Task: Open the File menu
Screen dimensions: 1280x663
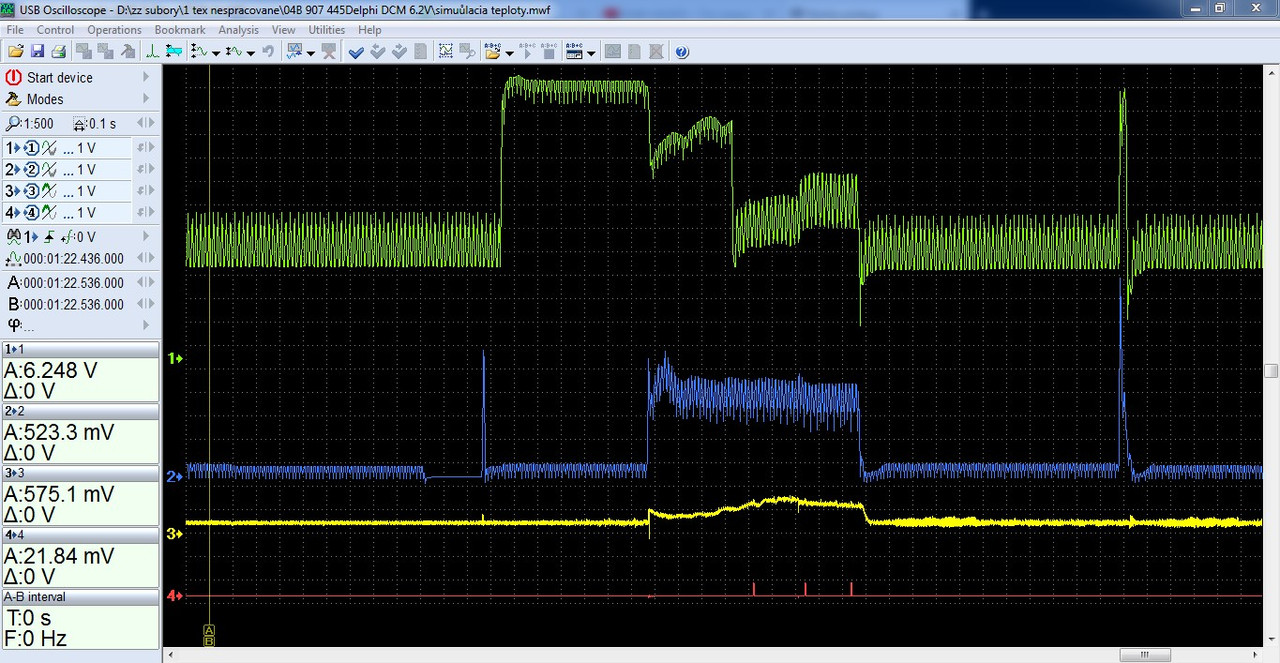Action: coord(15,30)
